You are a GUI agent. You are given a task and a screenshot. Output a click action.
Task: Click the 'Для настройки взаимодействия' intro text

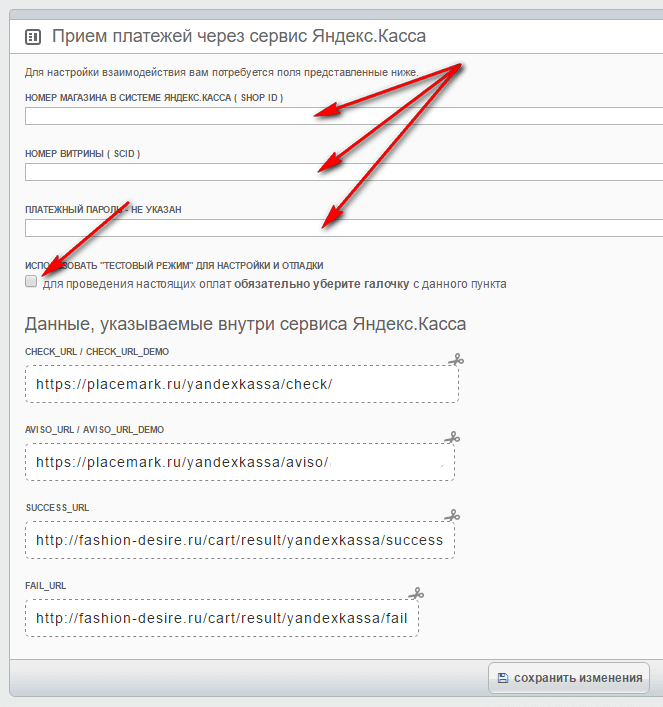point(221,73)
